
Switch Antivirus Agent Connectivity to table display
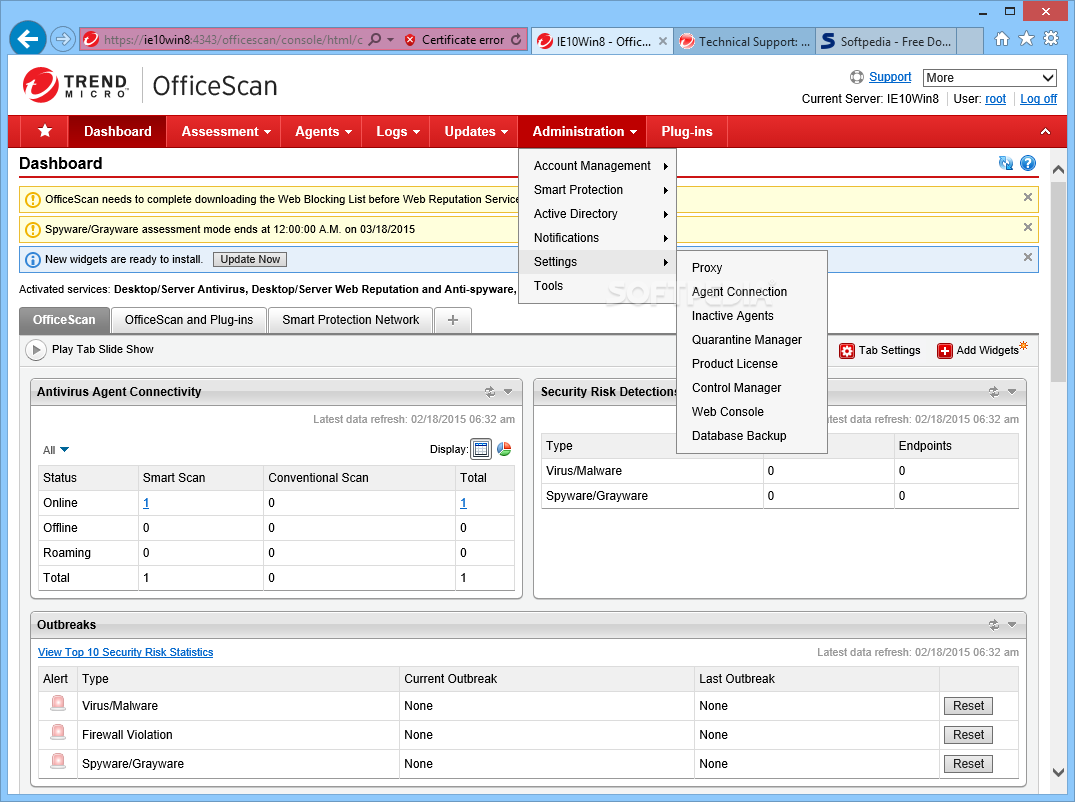[x=481, y=449]
